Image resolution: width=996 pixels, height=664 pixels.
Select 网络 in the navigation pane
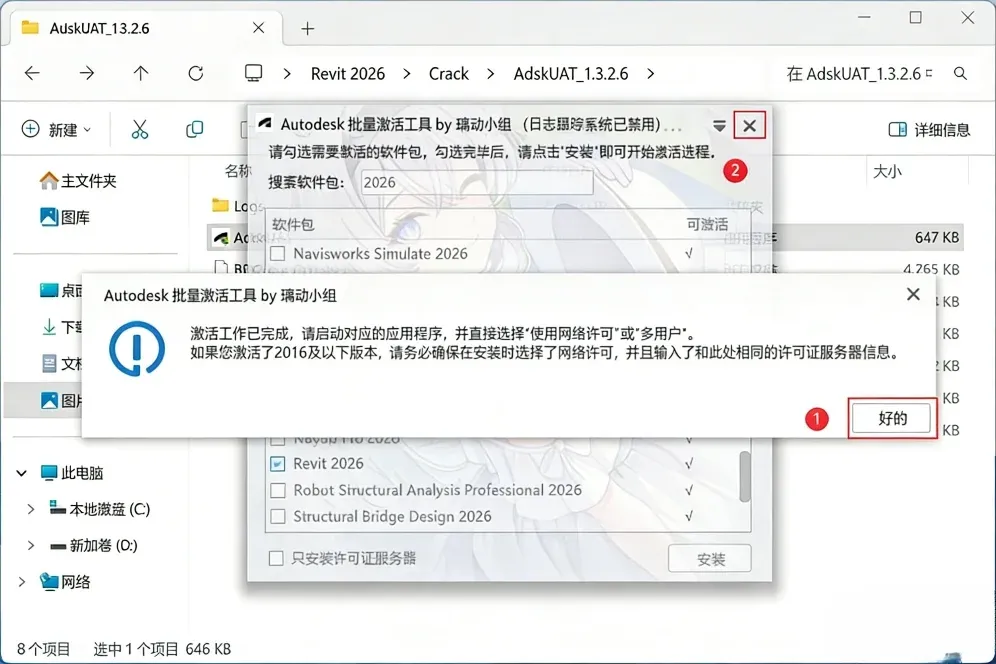tap(65, 581)
